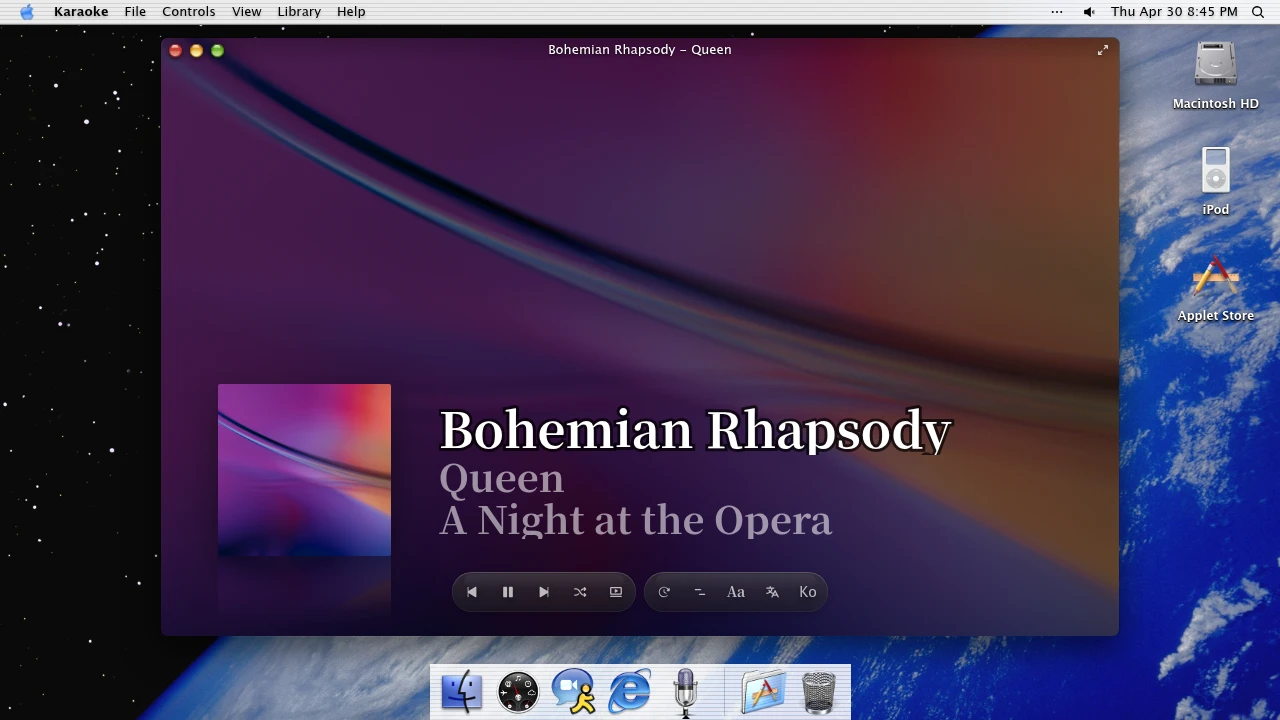Skip to the next track
Image resolution: width=1280 pixels, height=720 pixels.
coord(544,592)
